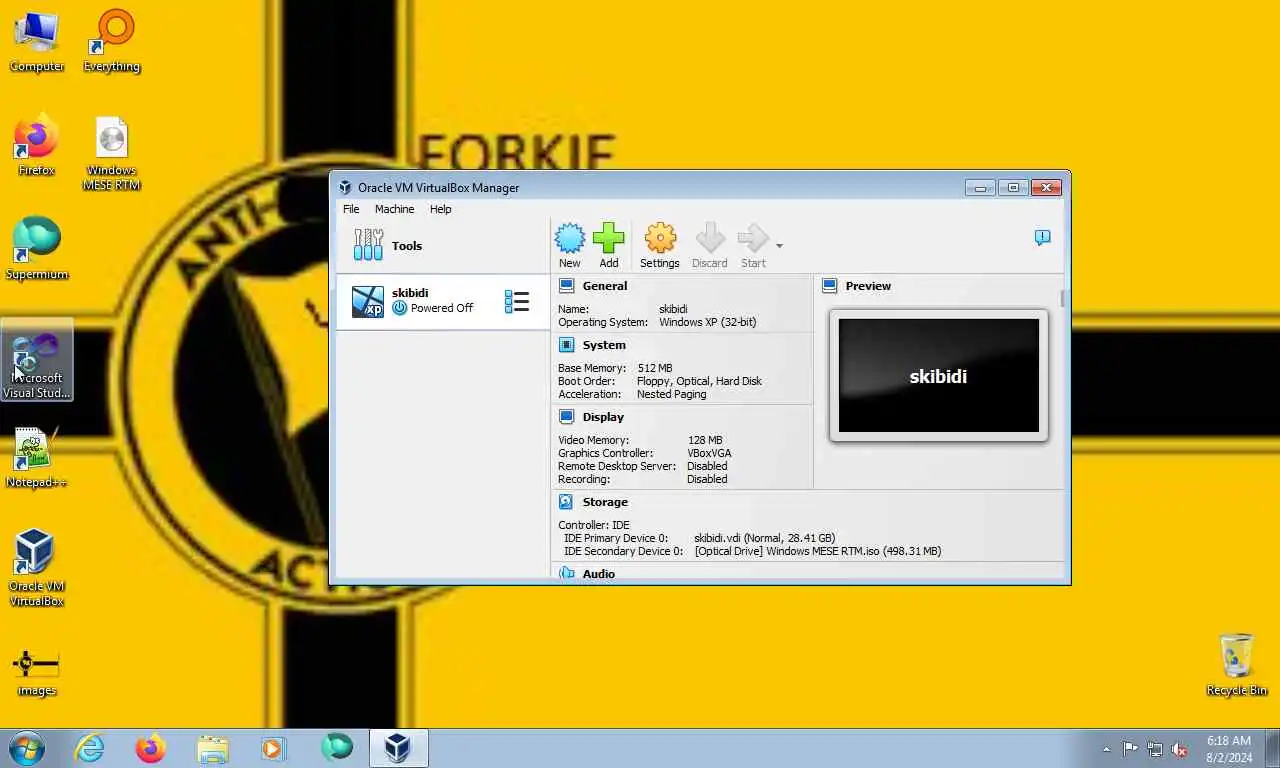This screenshot has height=768, width=1280.
Task: Click the 512 MB base memory value
Action: [654, 368]
